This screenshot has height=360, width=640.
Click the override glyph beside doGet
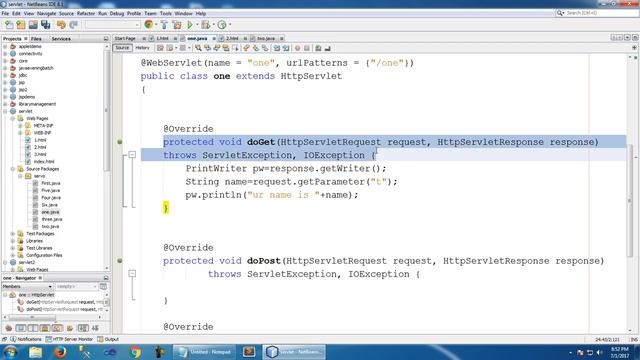[120, 142]
